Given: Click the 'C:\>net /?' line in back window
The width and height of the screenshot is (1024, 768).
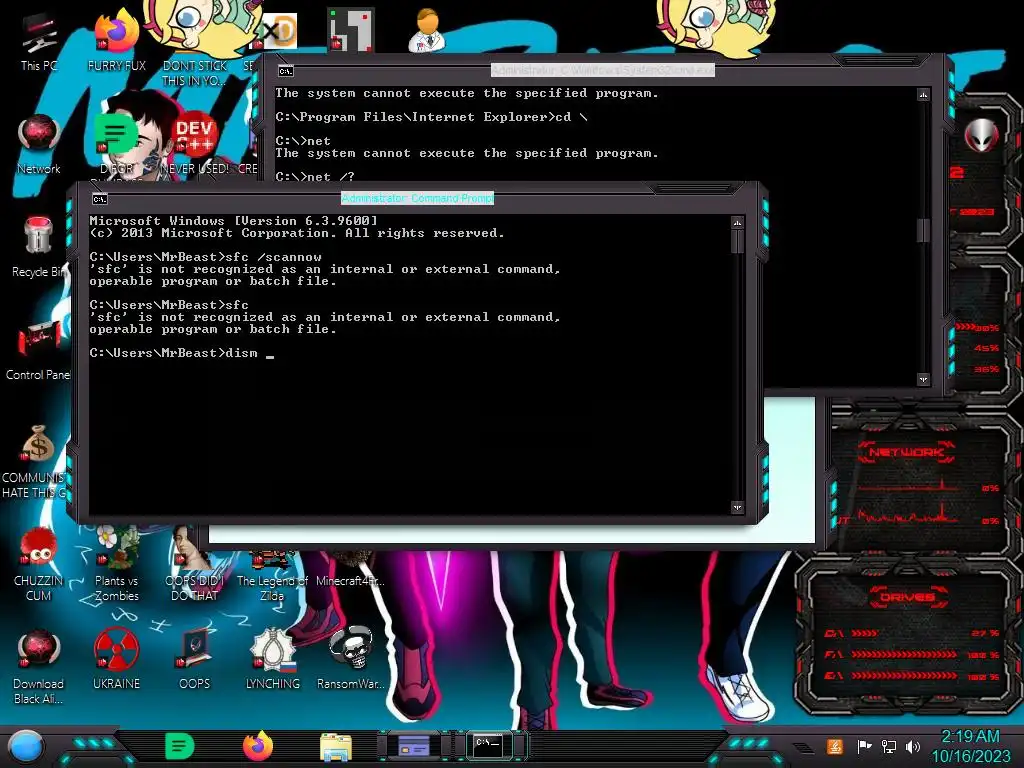Looking at the screenshot, I should point(315,176).
